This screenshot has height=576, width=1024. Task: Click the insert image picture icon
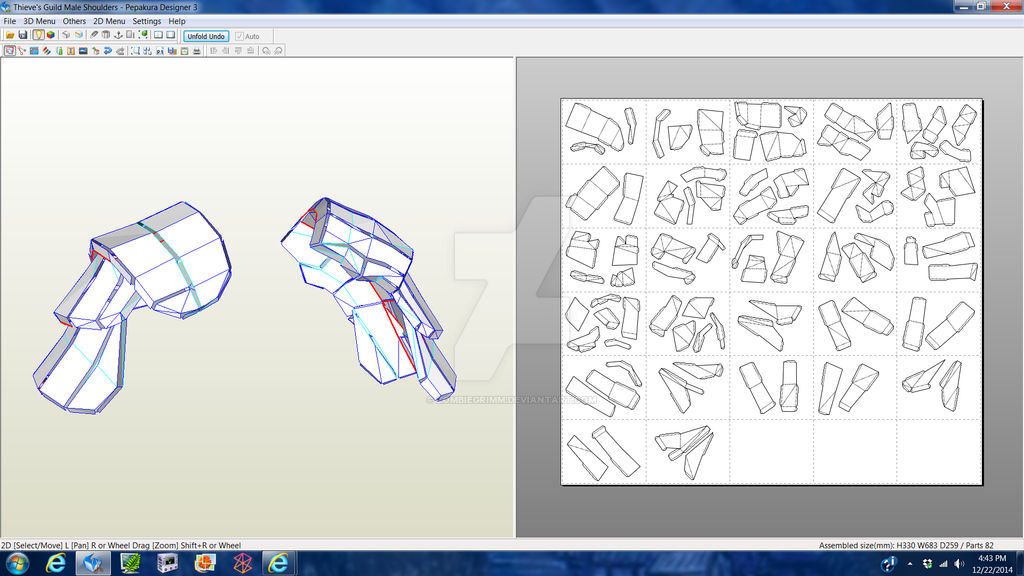(83, 51)
